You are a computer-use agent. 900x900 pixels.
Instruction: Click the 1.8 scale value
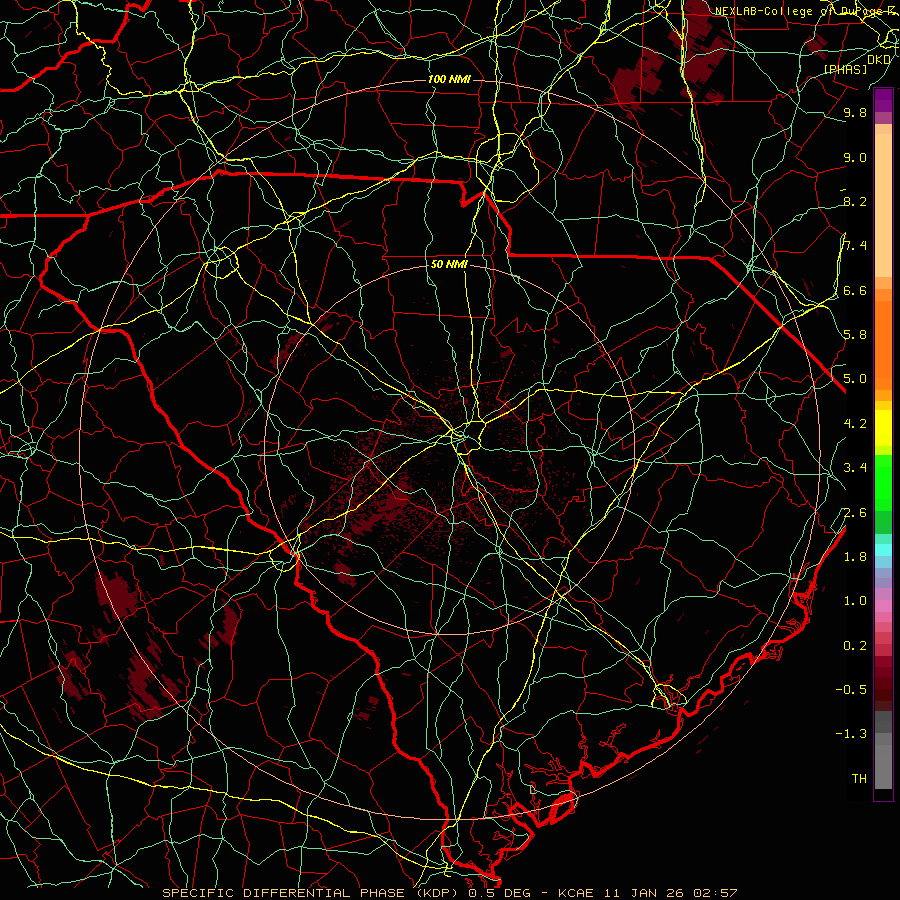[x=855, y=557]
